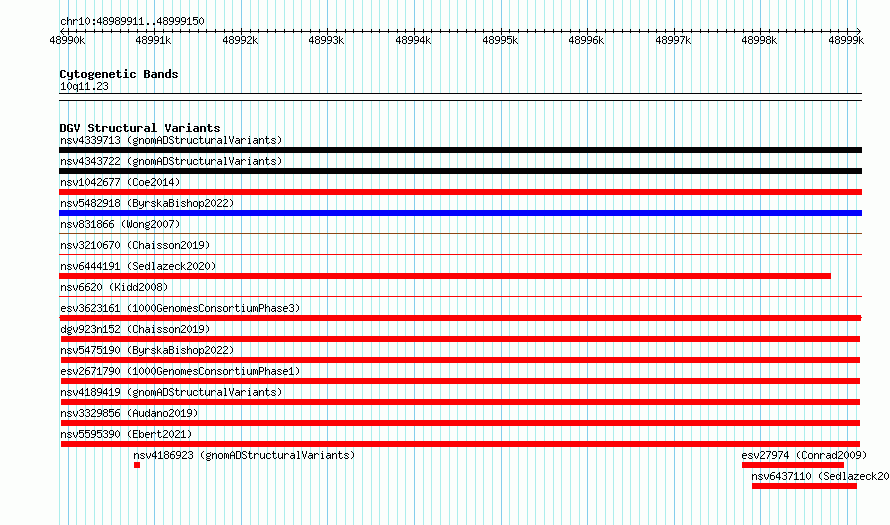Screen dimensions: 890x525
Task: Open variant nsv4339713 label
Action: coord(171,140)
